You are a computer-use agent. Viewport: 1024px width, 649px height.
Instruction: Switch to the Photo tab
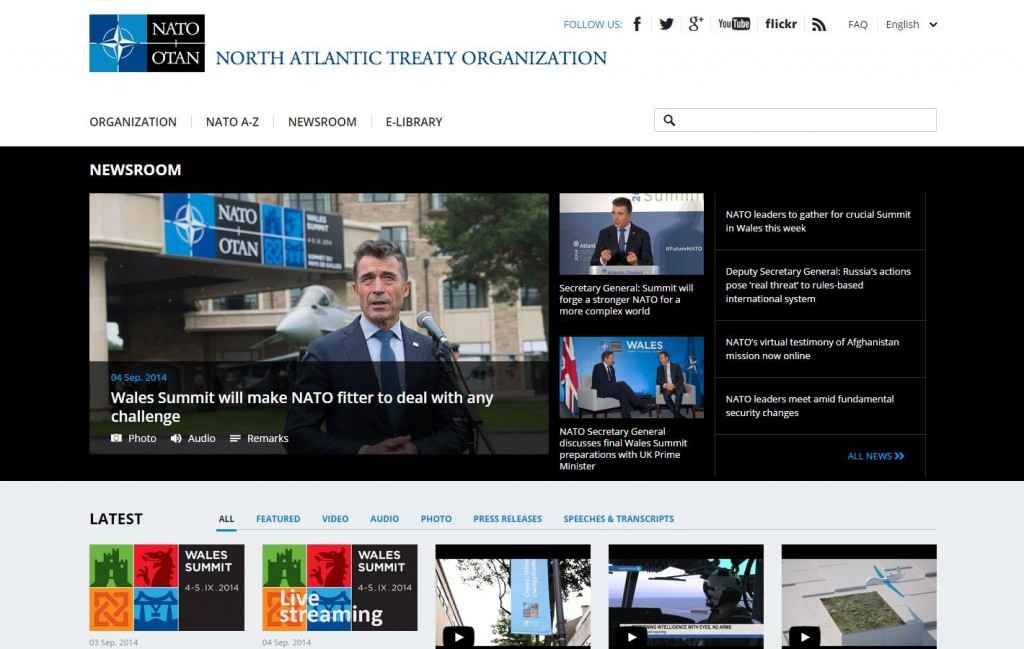(x=436, y=519)
